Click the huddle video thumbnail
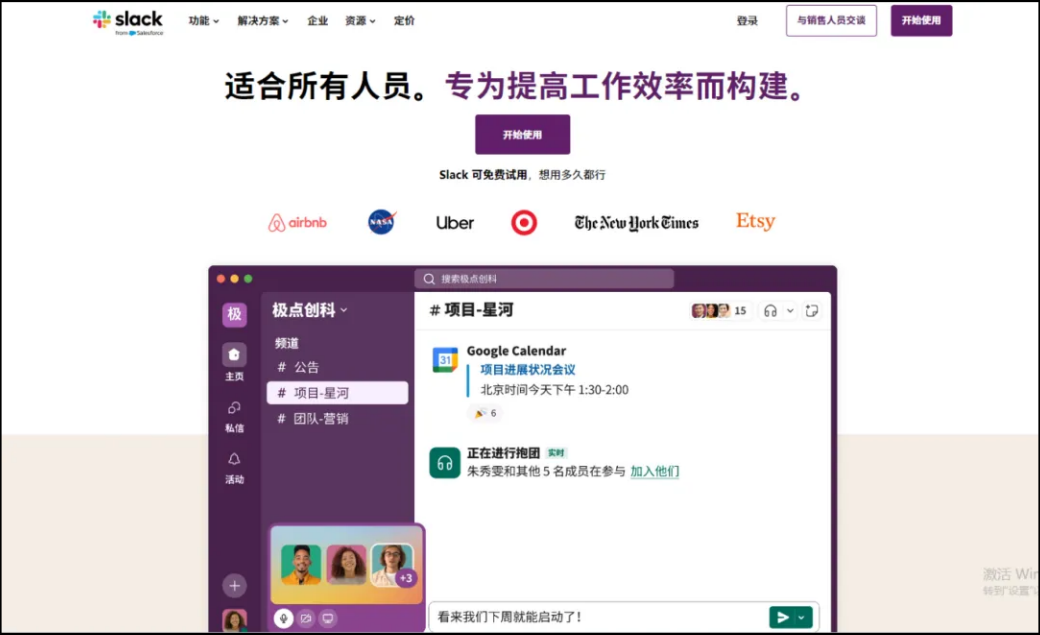Screen dimensions: 1040x635 click(346, 564)
